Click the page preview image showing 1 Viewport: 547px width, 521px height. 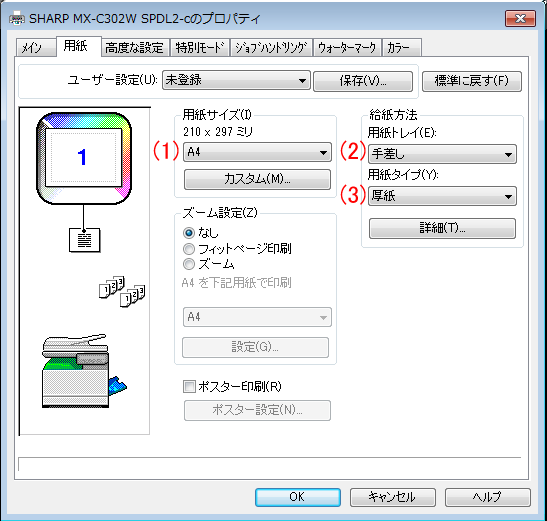click(84, 158)
